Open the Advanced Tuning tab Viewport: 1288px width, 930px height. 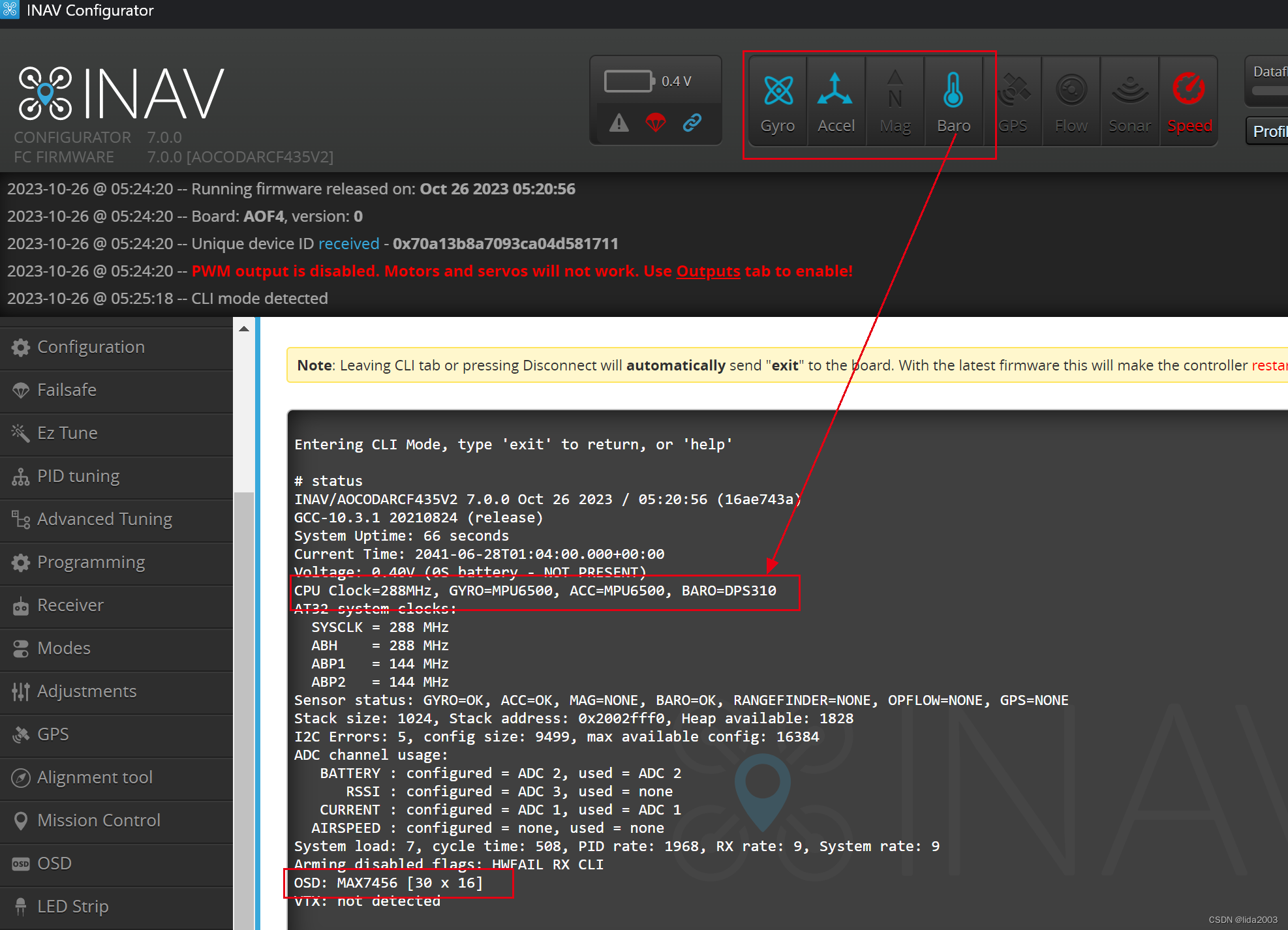[116, 519]
